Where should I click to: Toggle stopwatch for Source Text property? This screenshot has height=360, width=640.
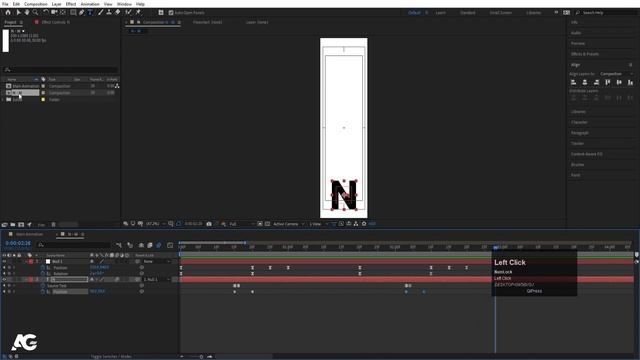click(43, 286)
